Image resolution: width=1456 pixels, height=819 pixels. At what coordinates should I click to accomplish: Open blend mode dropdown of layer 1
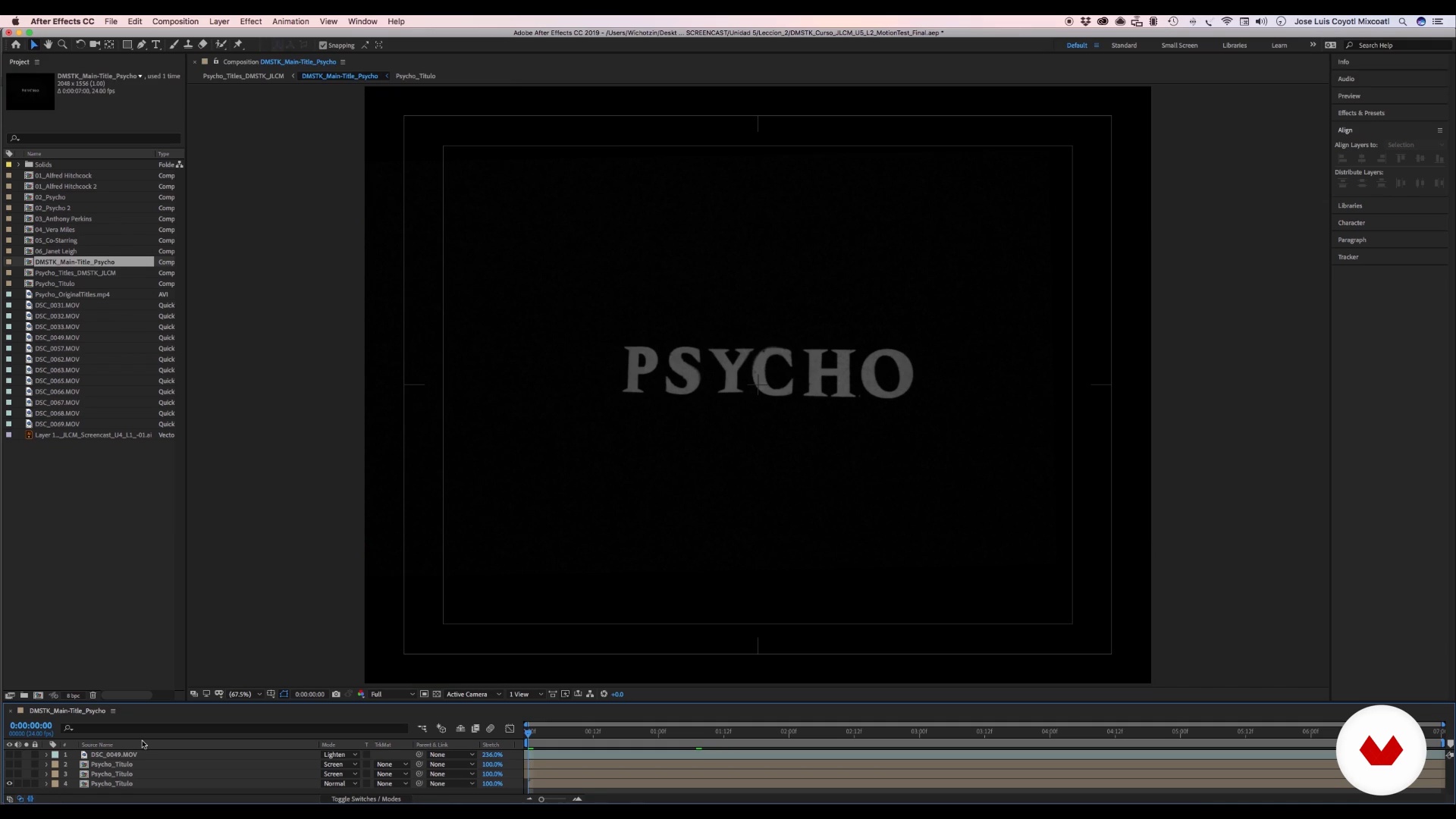(340, 755)
